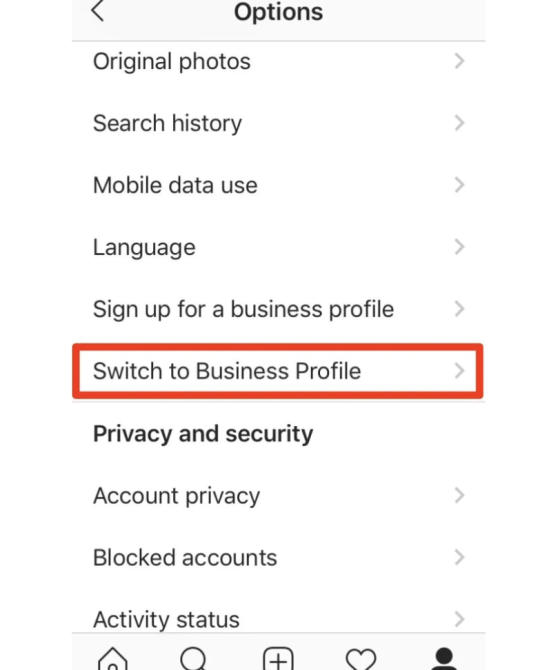
Task: Tap the back arrow beside Options
Action: (x=98, y=10)
